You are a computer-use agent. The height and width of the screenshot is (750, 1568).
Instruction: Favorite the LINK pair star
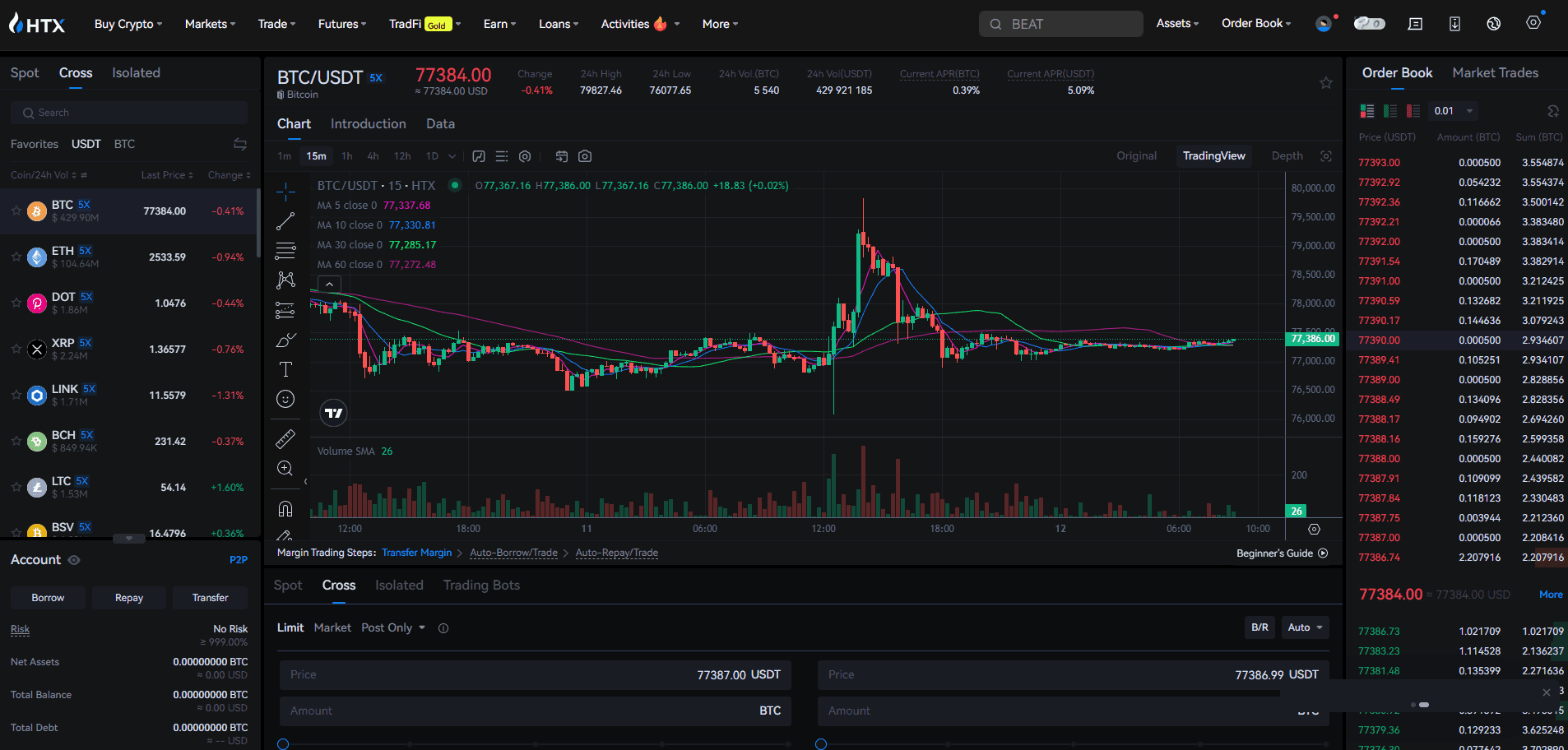tap(16, 396)
